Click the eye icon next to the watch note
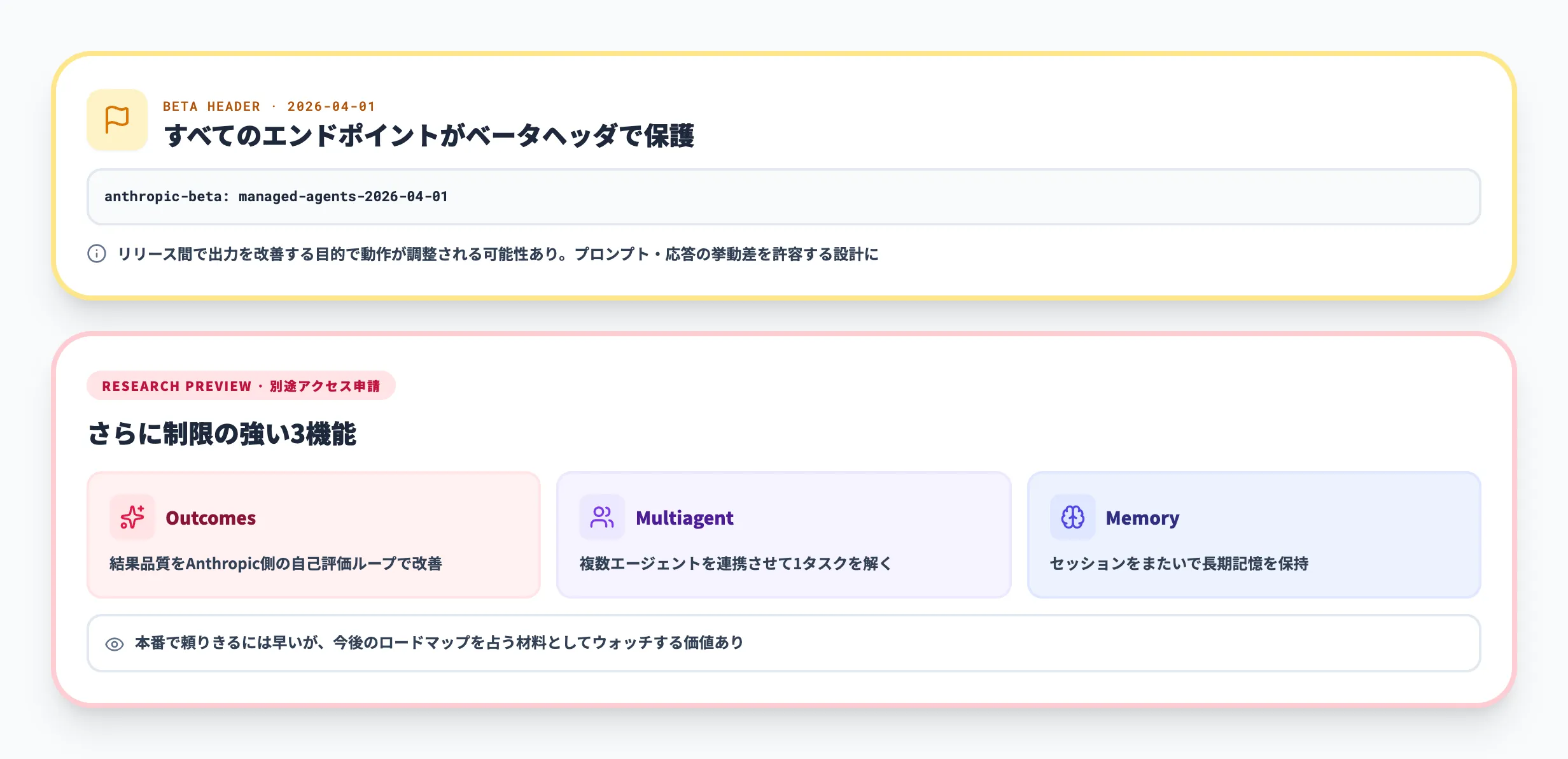 point(115,644)
